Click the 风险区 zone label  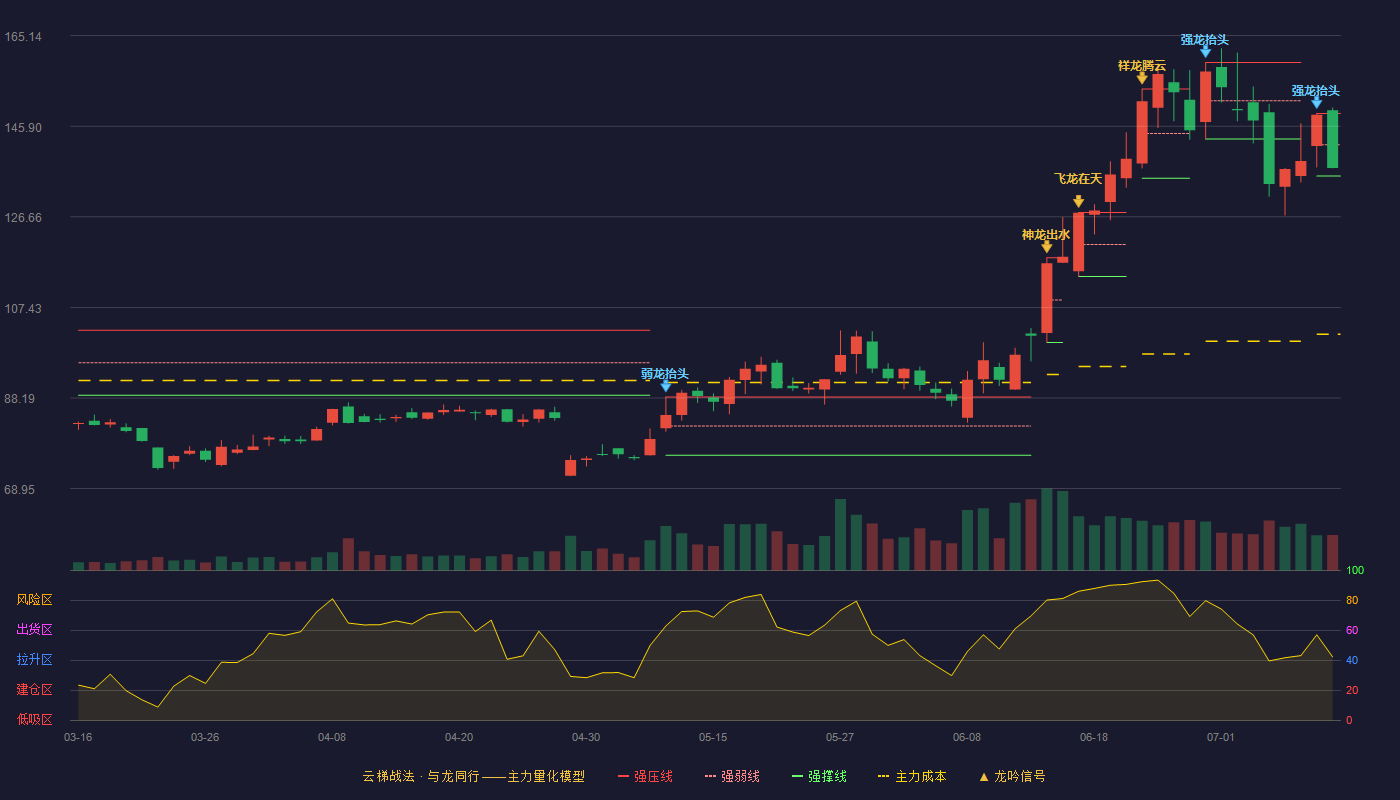(34, 600)
